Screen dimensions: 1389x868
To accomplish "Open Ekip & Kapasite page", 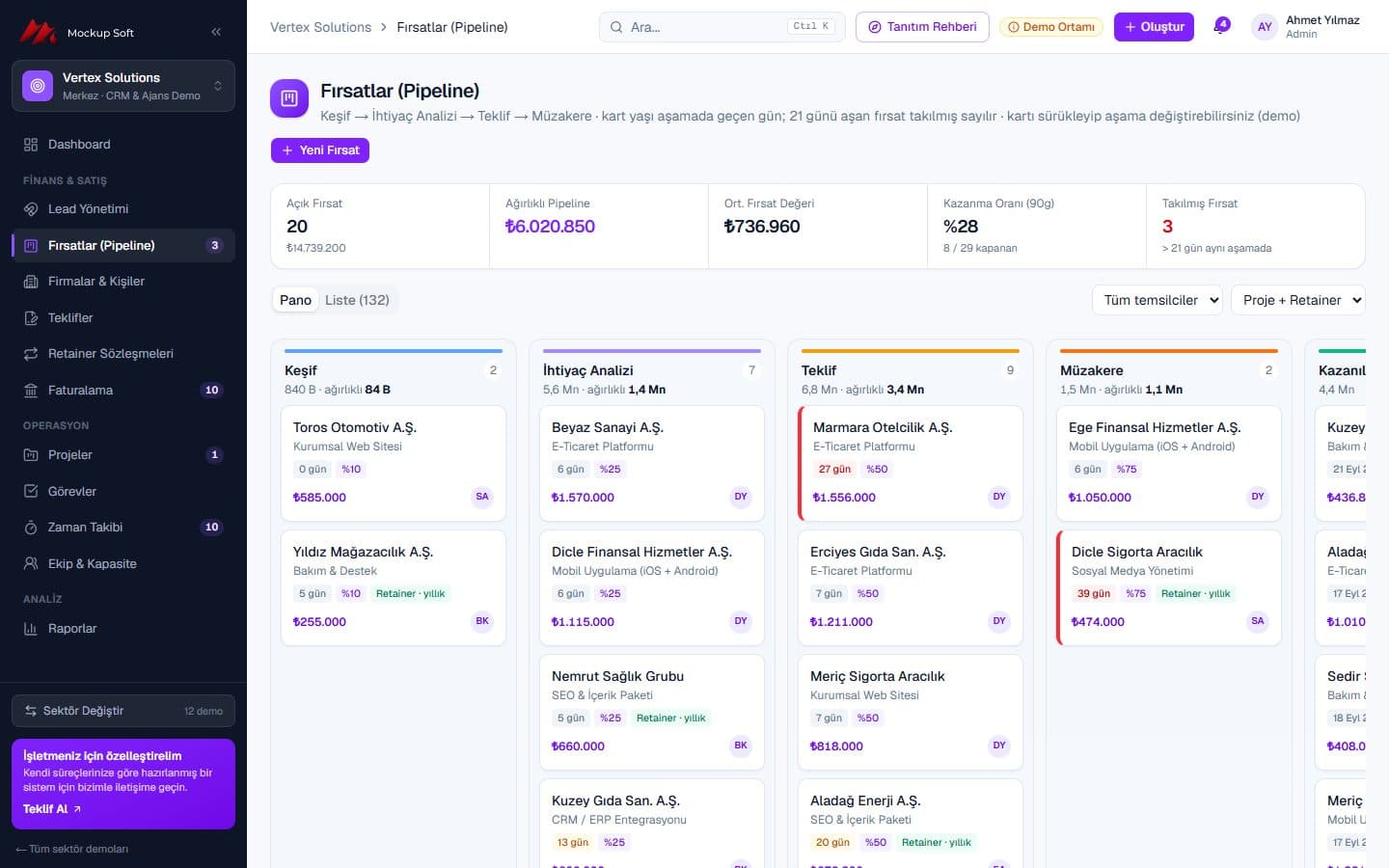I will (x=123, y=563).
